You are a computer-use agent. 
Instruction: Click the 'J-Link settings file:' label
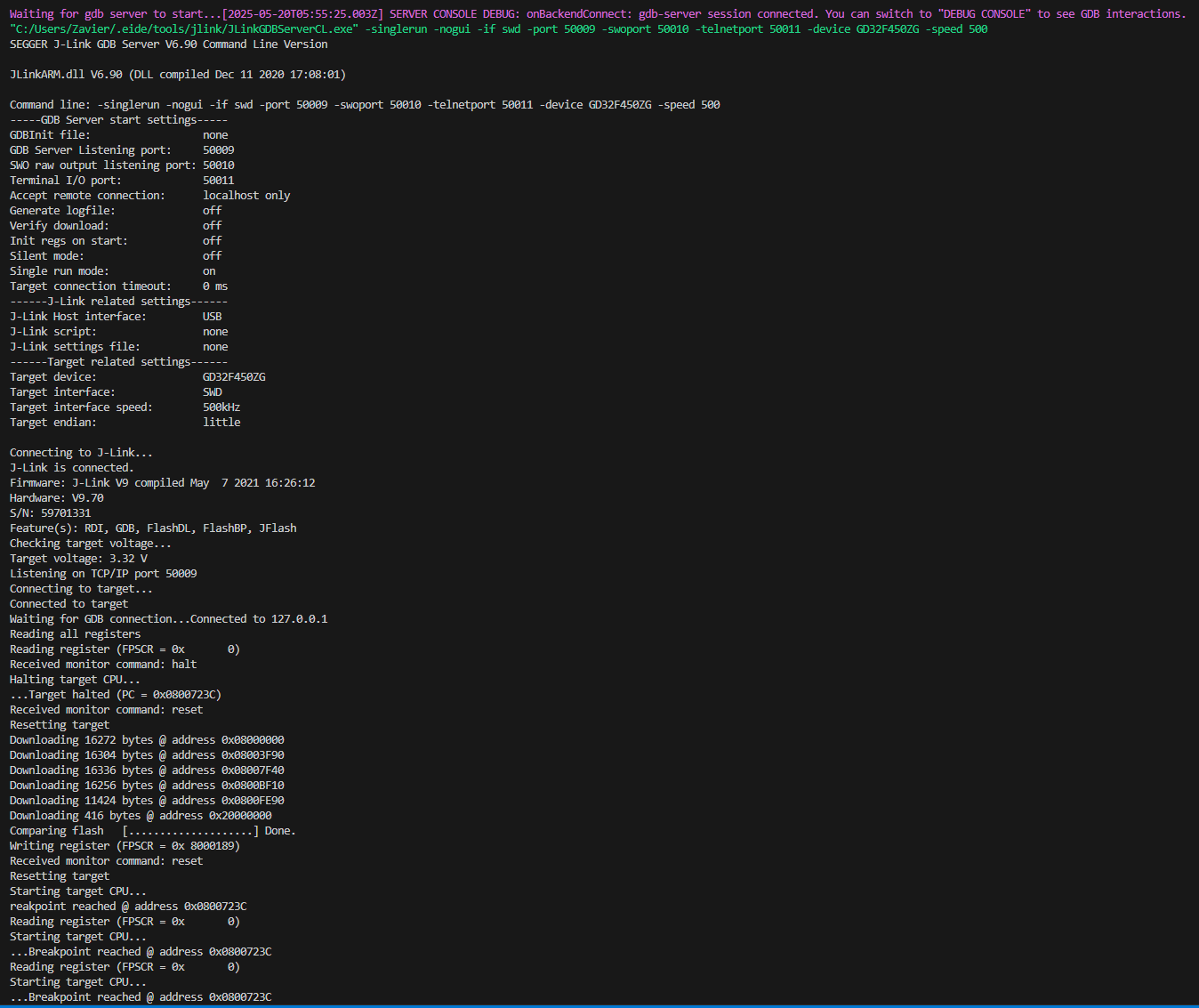click(75, 347)
